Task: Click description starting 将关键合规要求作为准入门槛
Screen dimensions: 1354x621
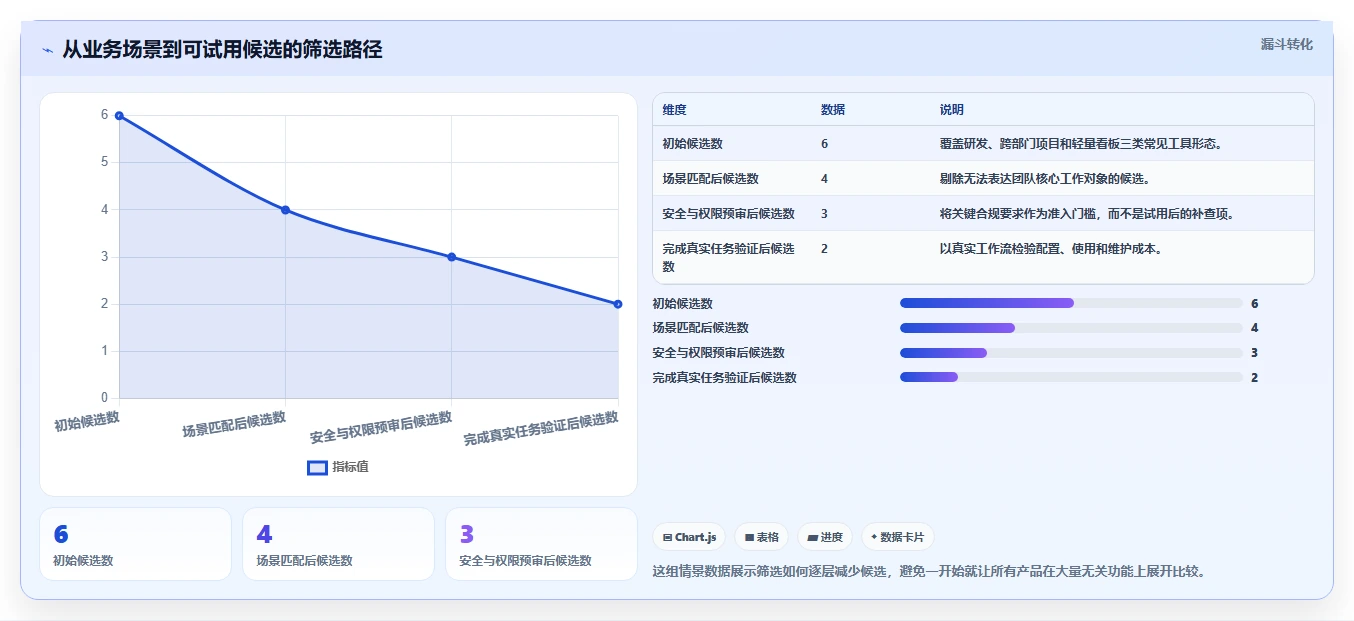Action: click(1087, 214)
